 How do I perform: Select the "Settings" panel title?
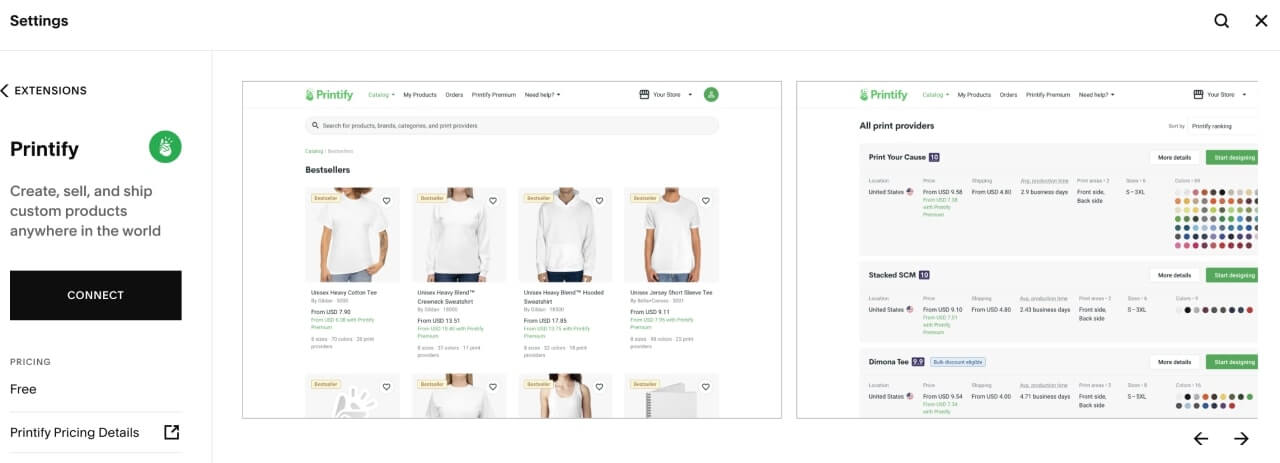pos(39,21)
